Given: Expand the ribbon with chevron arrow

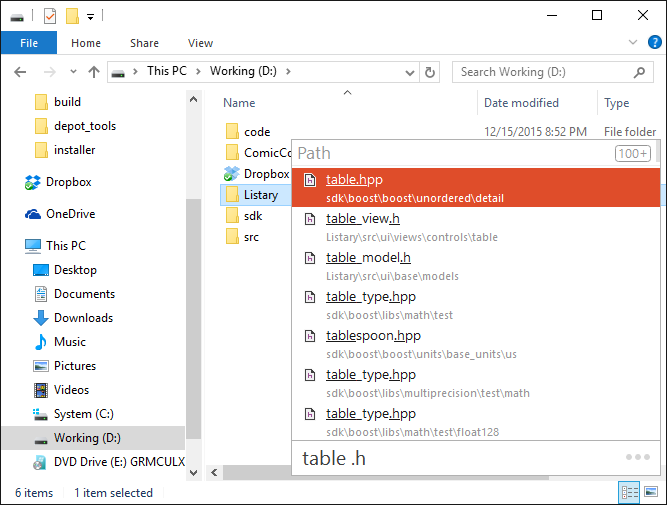Looking at the screenshot, I should pos(633,43).
